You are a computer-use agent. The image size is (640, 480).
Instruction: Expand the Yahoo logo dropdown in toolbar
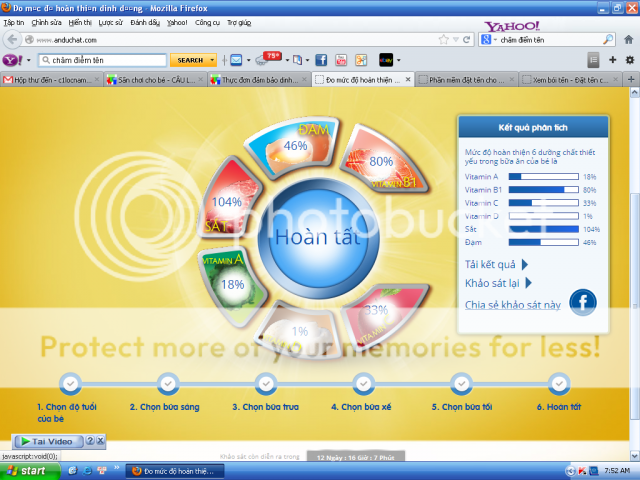(28, 60)
